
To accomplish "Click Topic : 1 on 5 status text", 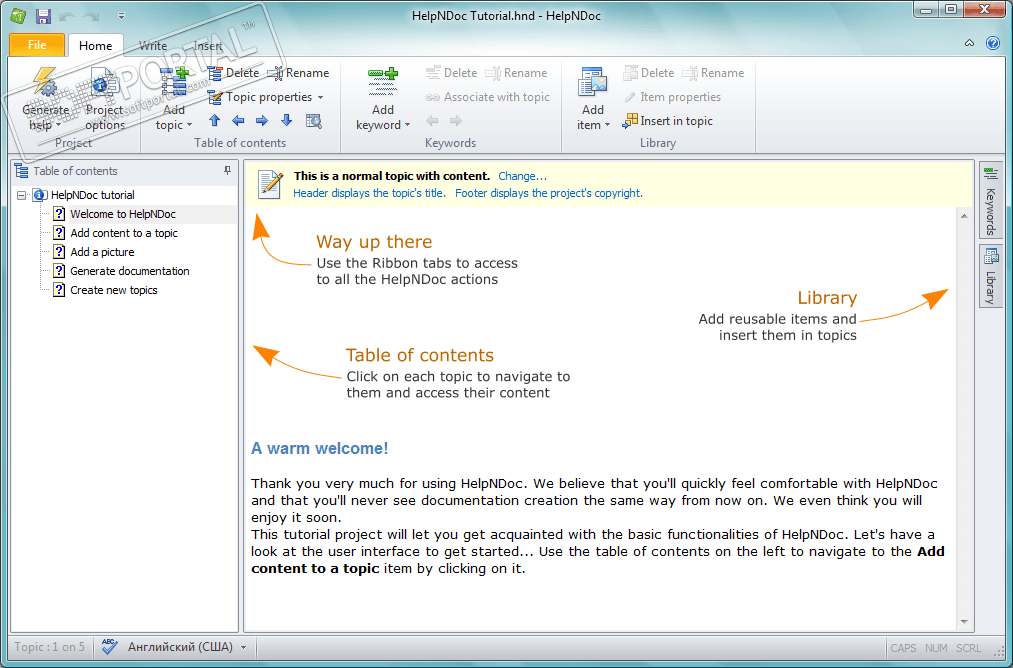I will 49,647.
